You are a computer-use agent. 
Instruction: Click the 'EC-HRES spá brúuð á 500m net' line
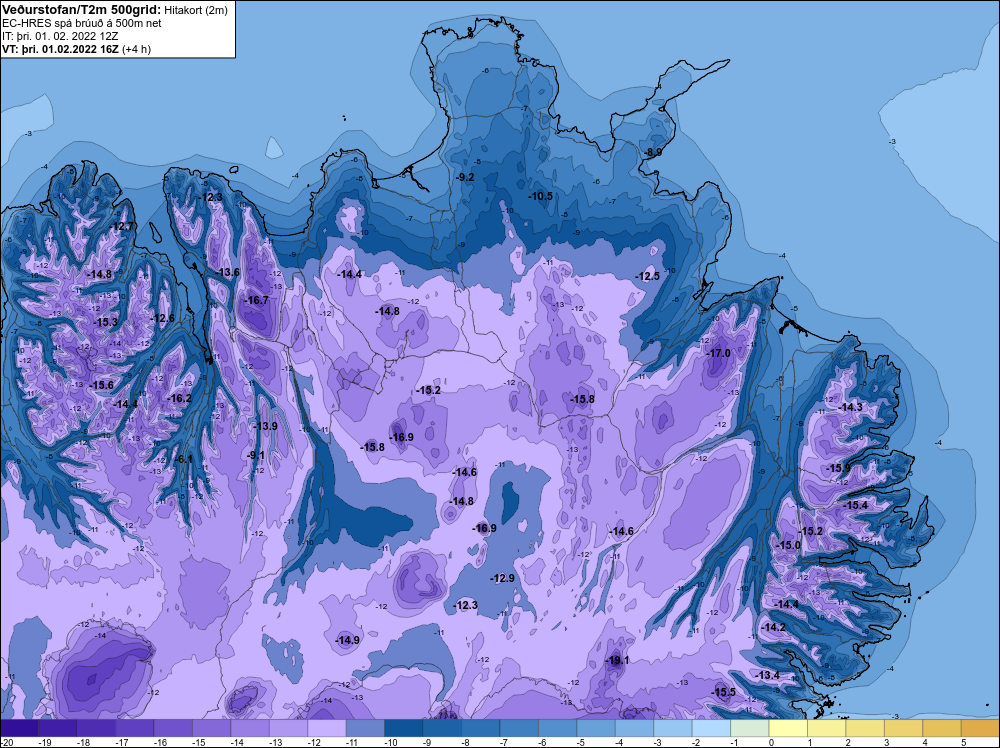pyautogui.click(x=82, y=24)
